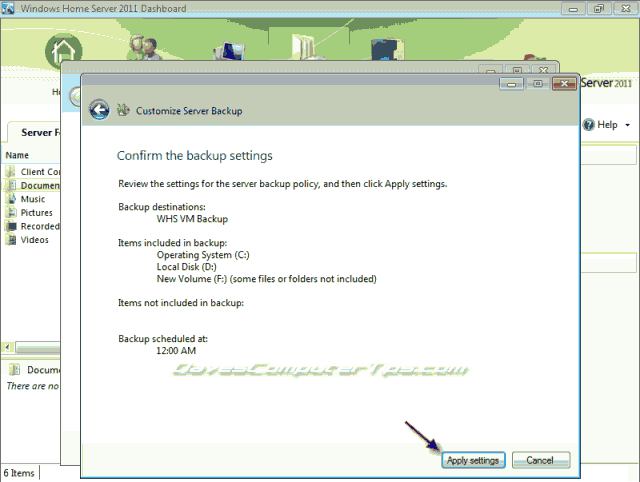Viewport: 640px width, 482px height.
Task: Click the blue back arrow in wizard
Action: pyautogui.click(x=99, y=110)
